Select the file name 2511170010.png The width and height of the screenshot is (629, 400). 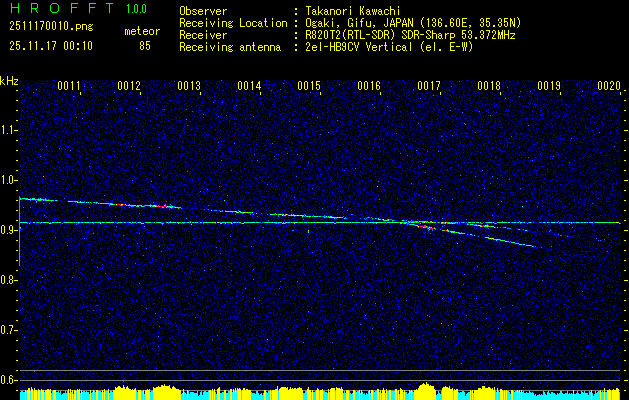51,27
